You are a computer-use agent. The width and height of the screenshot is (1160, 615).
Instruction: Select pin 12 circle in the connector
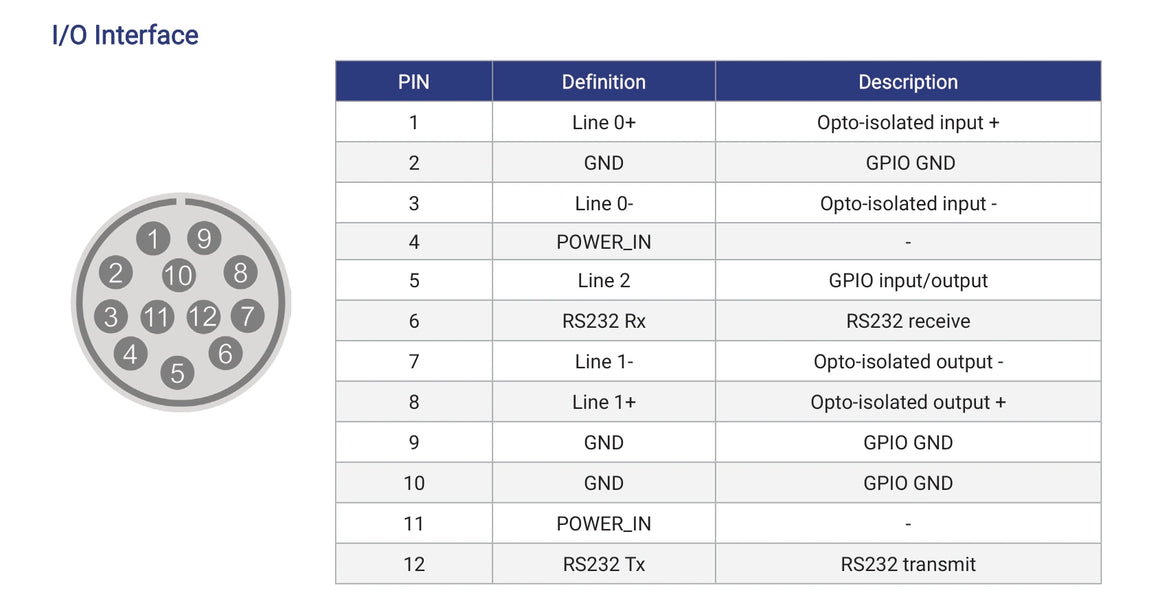click(x=203, y=316)
